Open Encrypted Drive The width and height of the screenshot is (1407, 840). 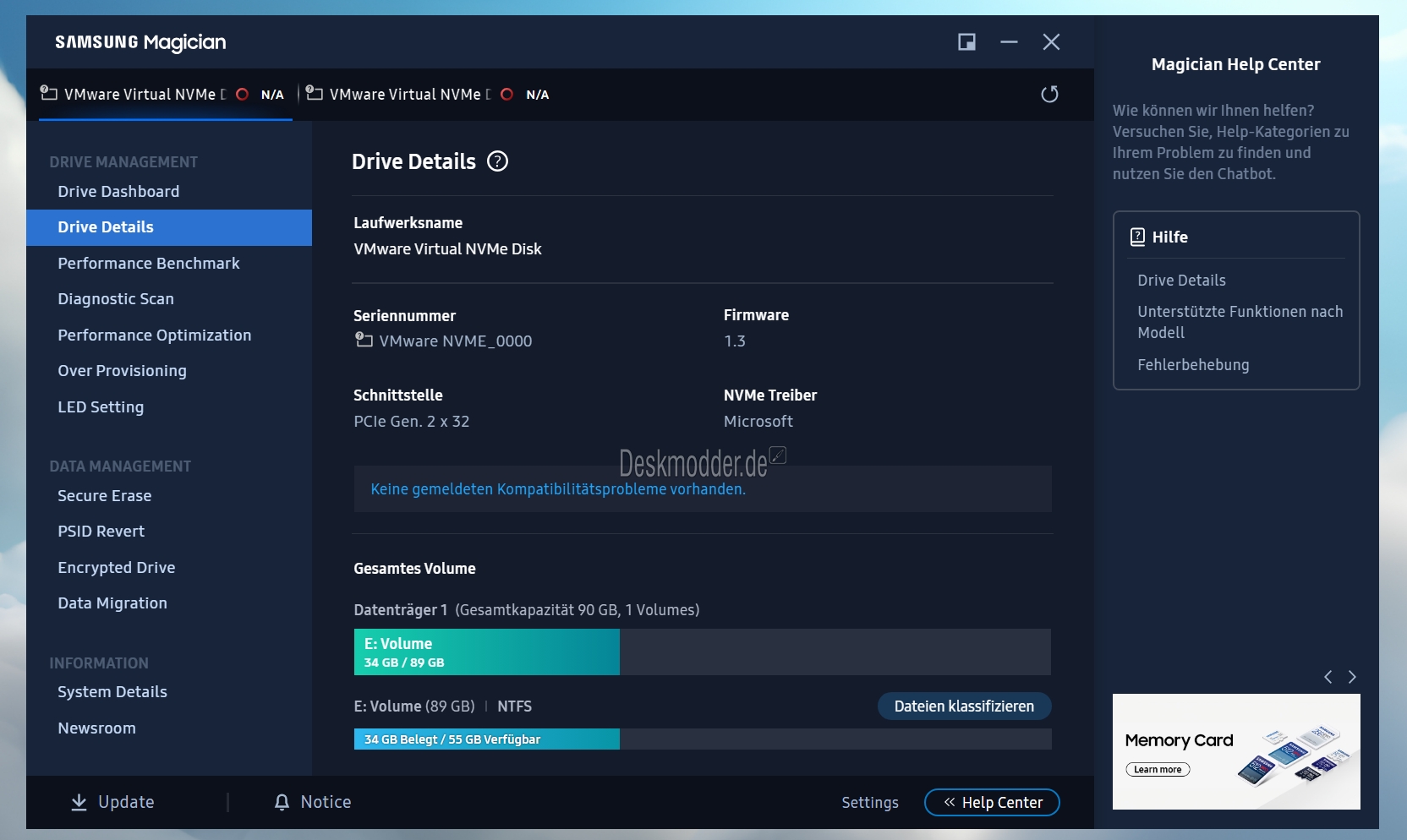[117, 568]
